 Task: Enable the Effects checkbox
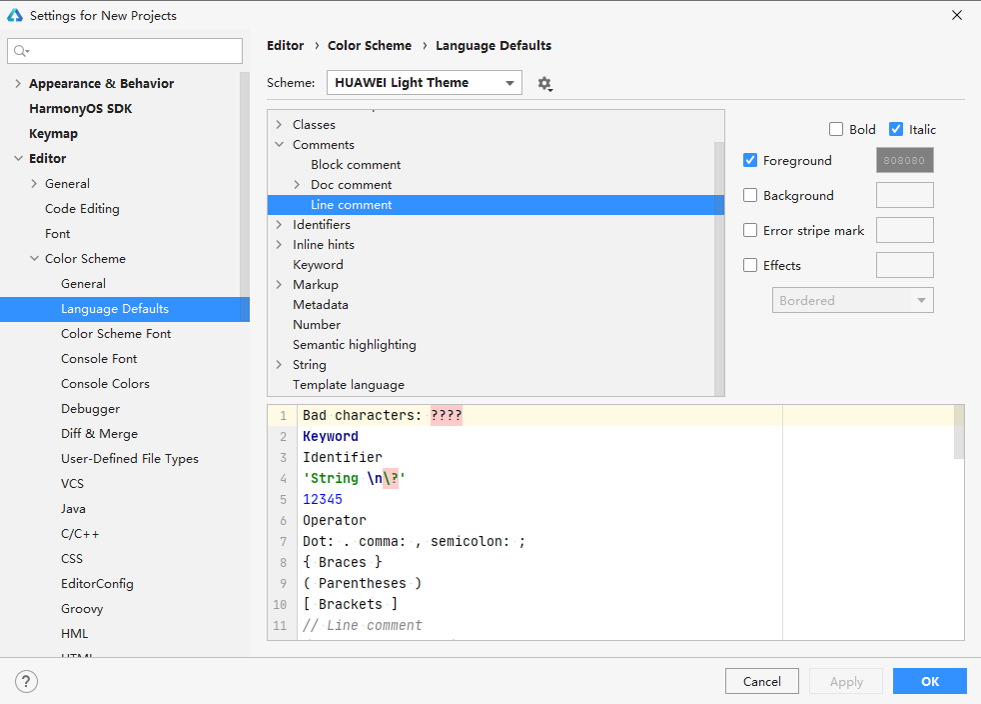click(x=750, y=265)
